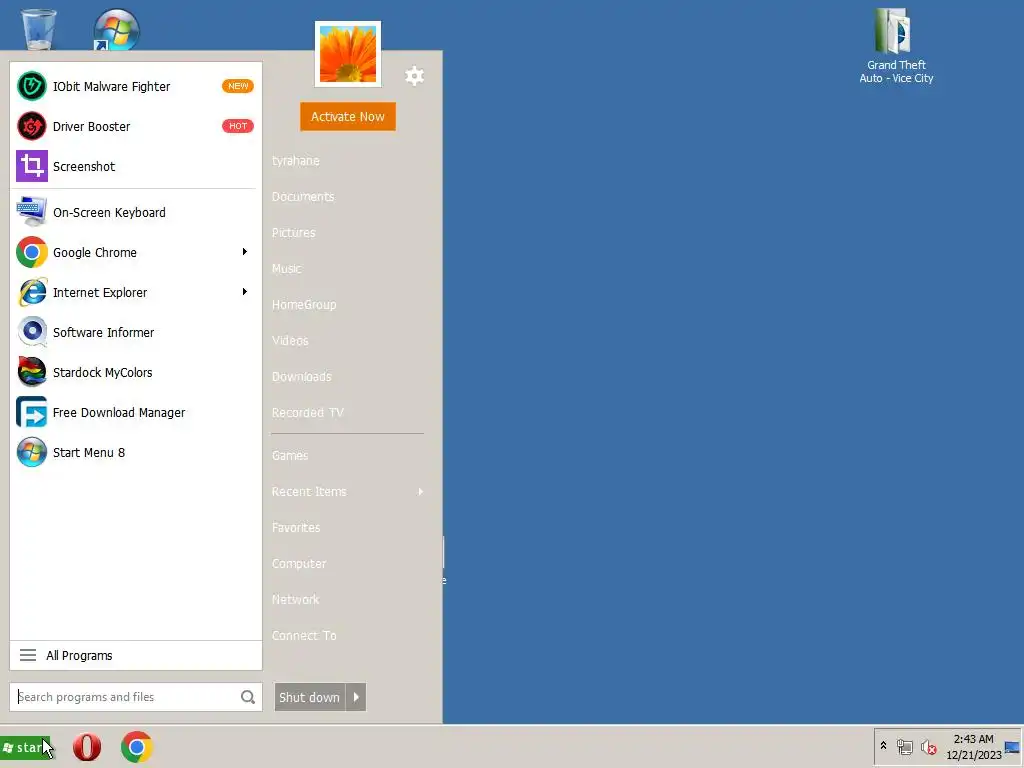Open On-Screen Keyboard icon
1024x768 pixels.
click(31, 212)
